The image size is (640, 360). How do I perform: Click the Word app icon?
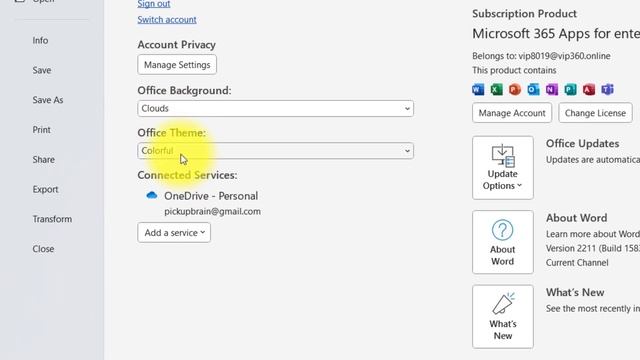click(478, 89)
